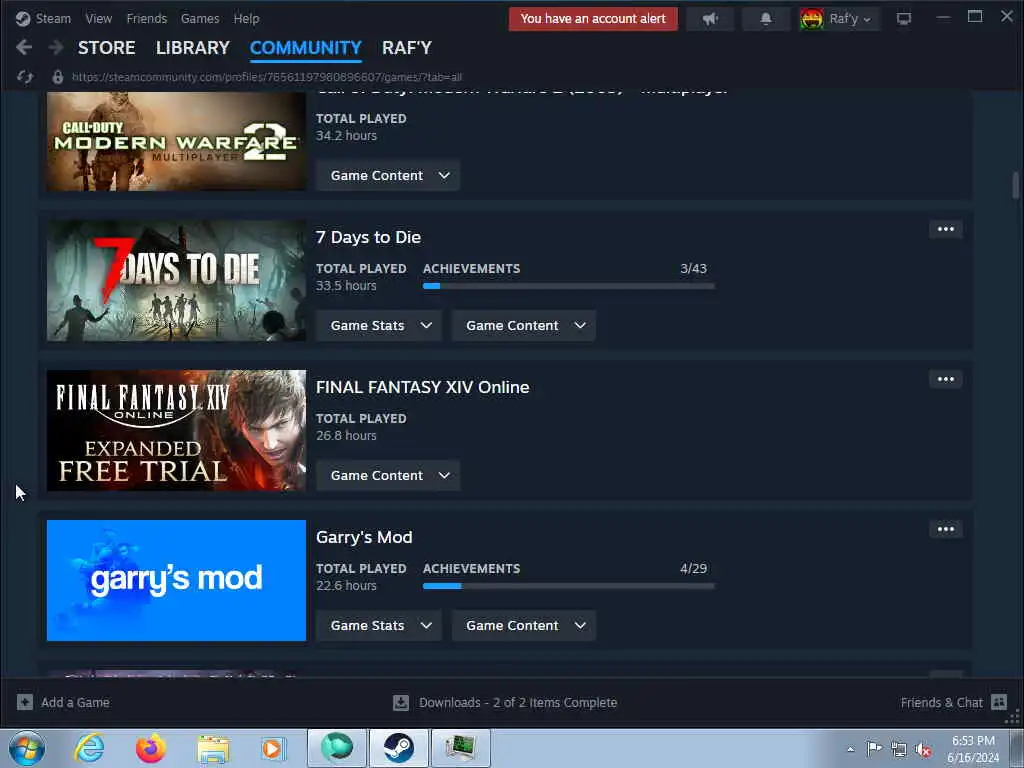Click the padlock security icon beside URL
Viewport: 1024px width, 768px height.
point(58,77)
